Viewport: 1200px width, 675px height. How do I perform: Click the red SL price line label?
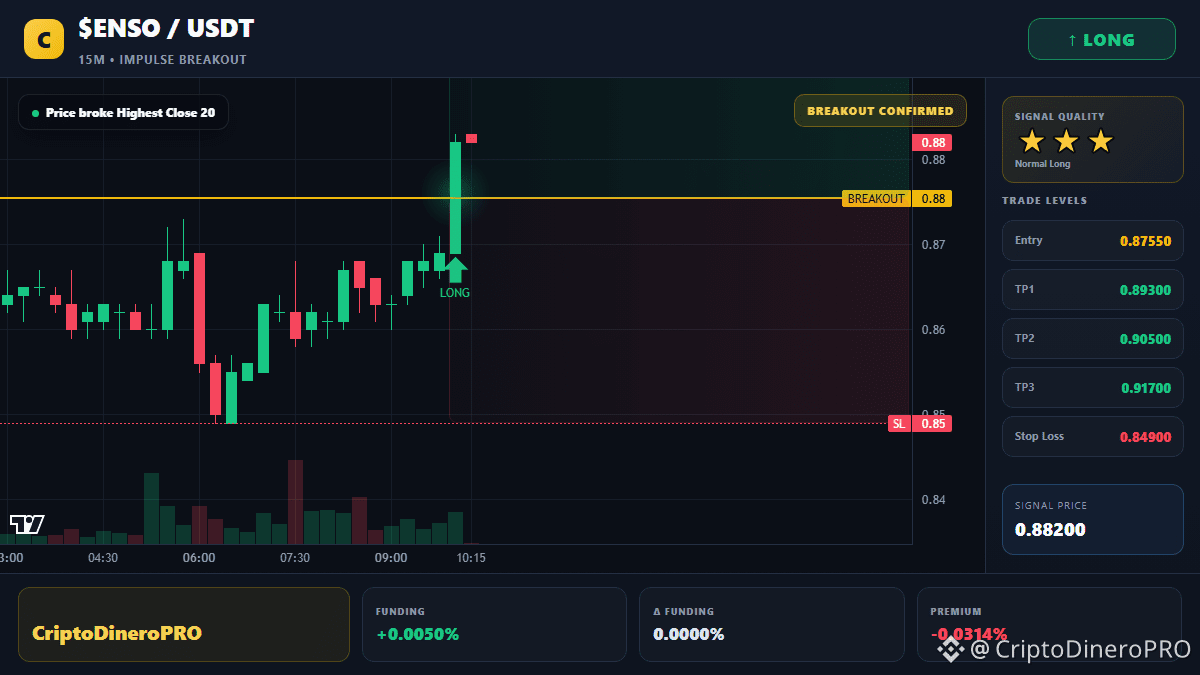[x=899, y=424]
